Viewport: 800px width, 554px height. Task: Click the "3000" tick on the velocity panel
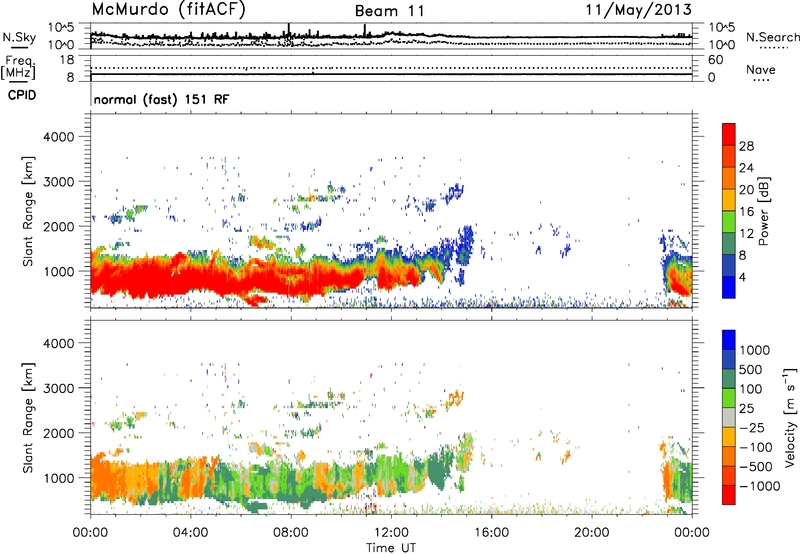59,388
